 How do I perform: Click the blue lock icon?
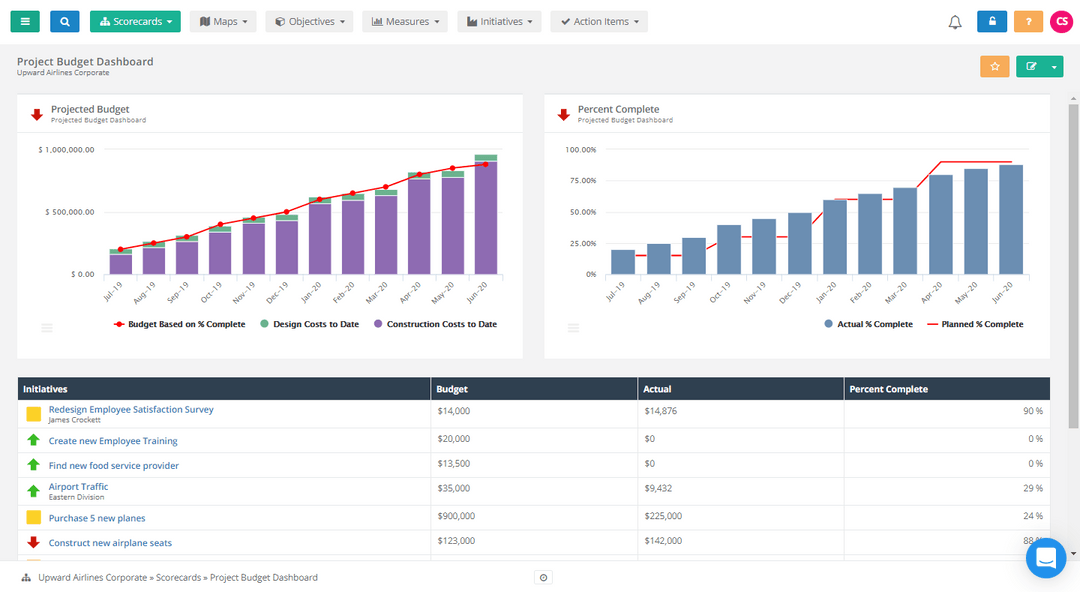point(991,21)
